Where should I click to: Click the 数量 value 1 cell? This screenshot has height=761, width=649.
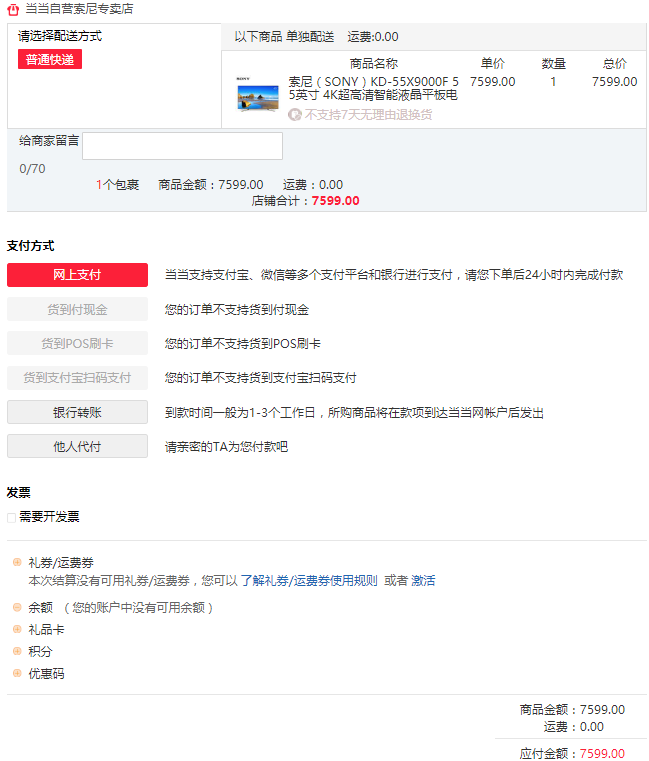point(553,82)
